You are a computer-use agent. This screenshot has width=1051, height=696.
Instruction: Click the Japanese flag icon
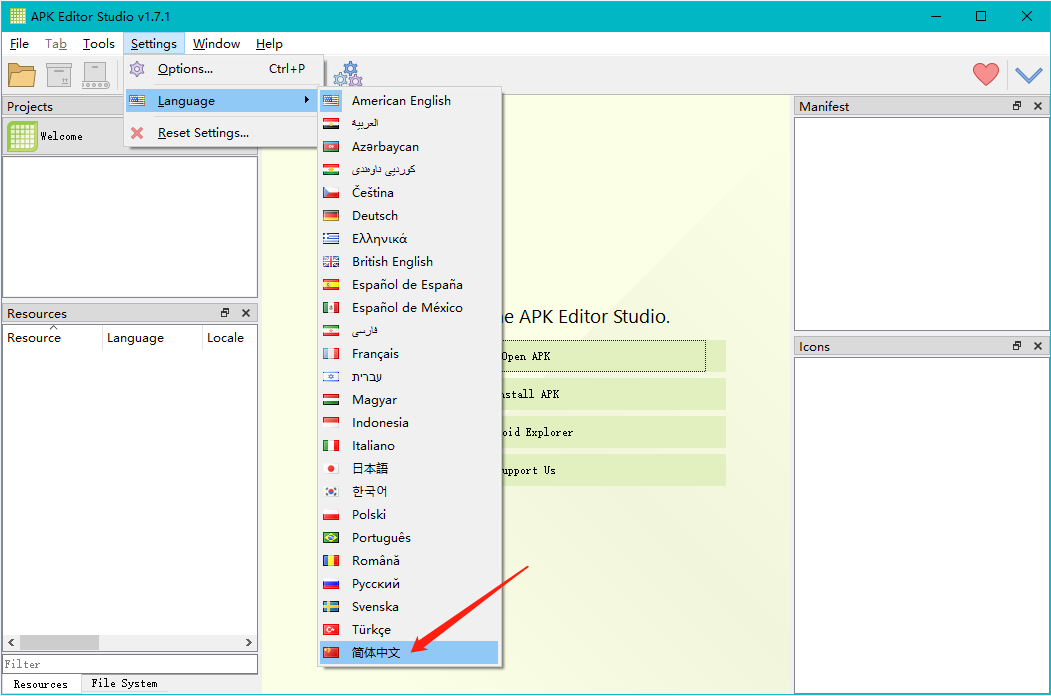331,469
